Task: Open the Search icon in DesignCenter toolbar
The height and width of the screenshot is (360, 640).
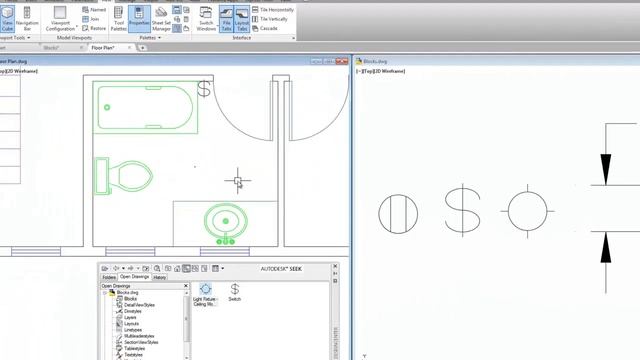Action: pyautogui.click(x=157, y=268)
